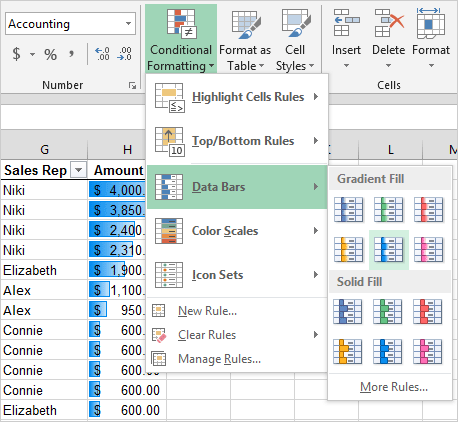Click Elizabeth's 600.00 amount cell
The width and height of the screenshot is (458, 422).
(127, 410)
